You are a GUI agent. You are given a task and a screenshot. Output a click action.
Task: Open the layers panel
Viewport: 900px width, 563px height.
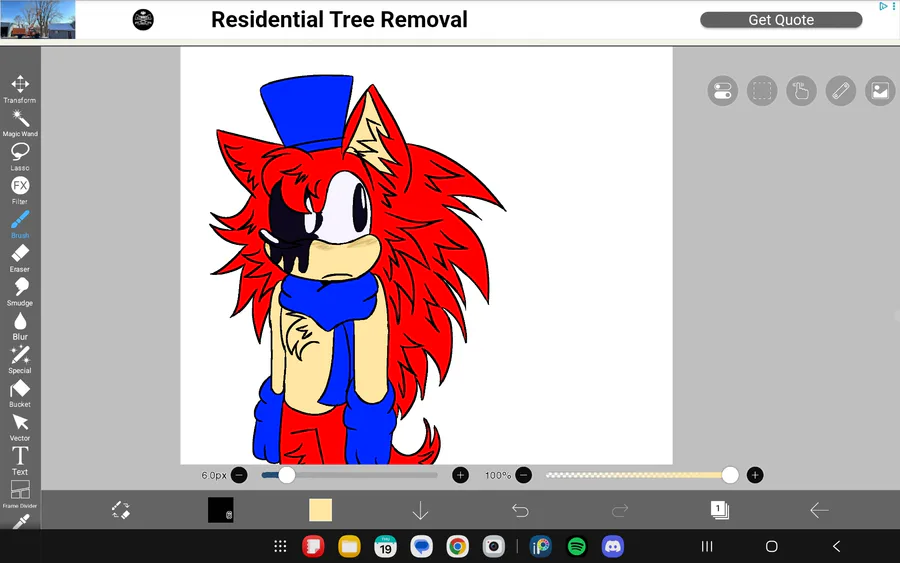(x=720, y=510)
